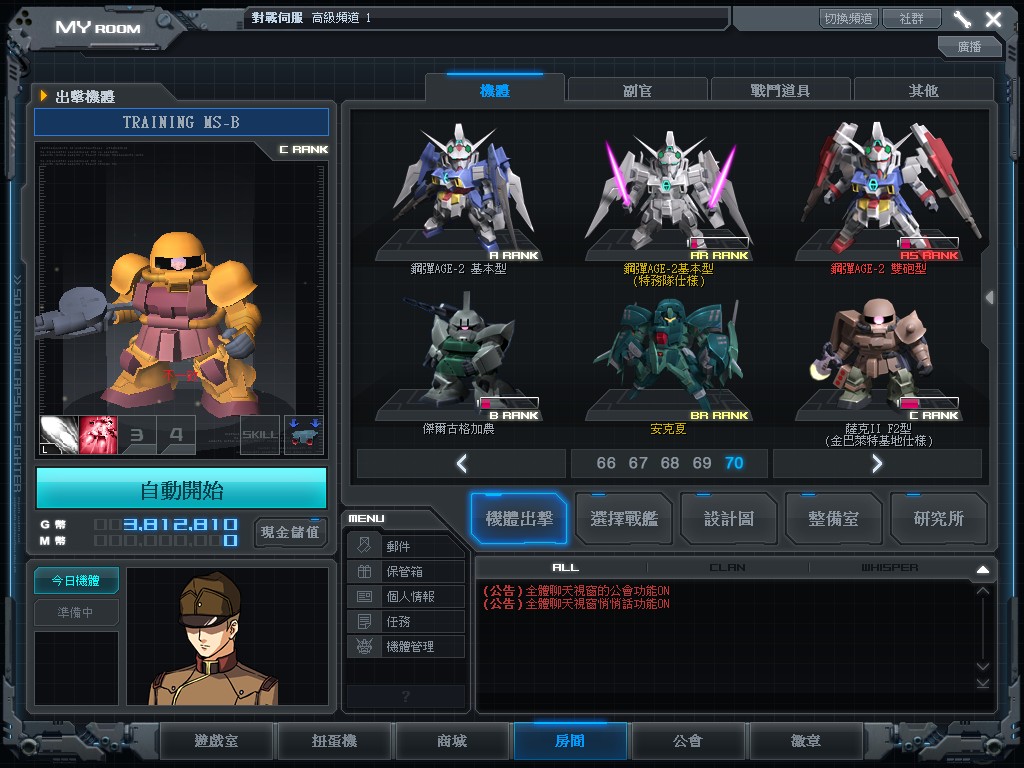Image resolution: width=1024 pixels, height=768 pixels.
Task: Select the red second weapon icon
Action: click(98, 435)
